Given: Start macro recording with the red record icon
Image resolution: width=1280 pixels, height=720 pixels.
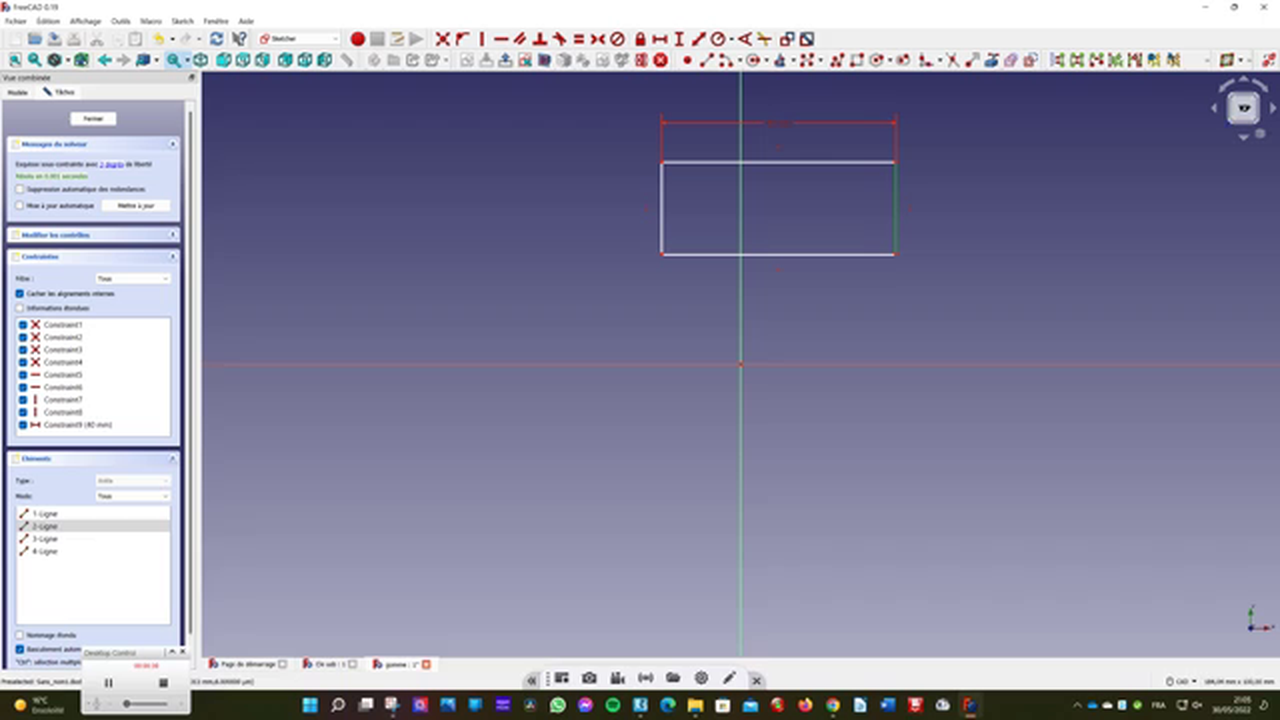Looking at the screenshot, I should [357, 39].
